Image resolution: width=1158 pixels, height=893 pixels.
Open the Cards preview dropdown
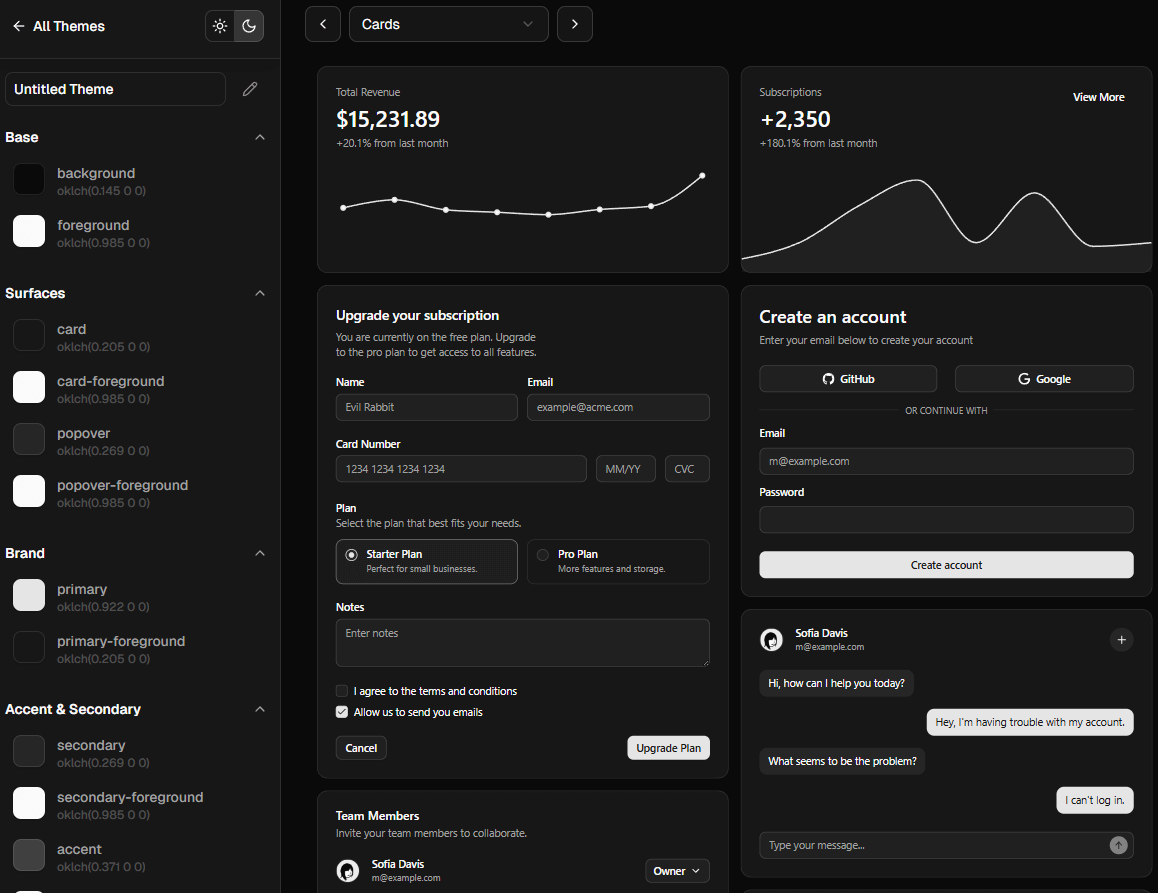[448, 24]
